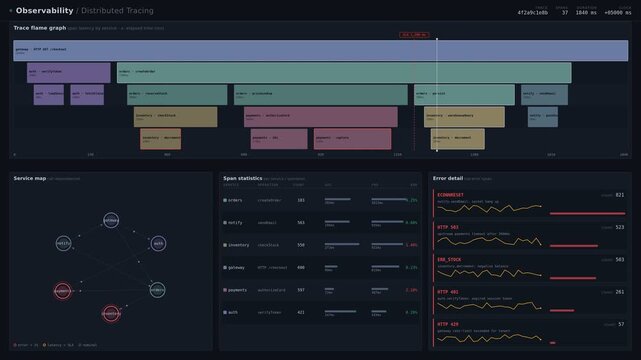The image size is (641, 360).
Task: Click the auth color square in Span statistics
Action: (x=225, y=312)
